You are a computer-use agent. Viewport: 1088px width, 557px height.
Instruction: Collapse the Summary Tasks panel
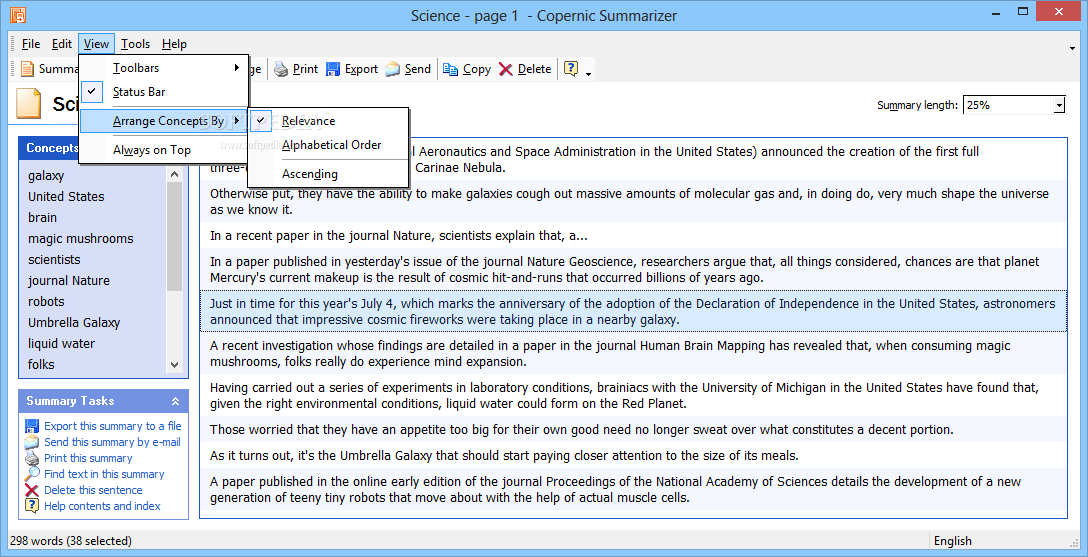[176, 401]
